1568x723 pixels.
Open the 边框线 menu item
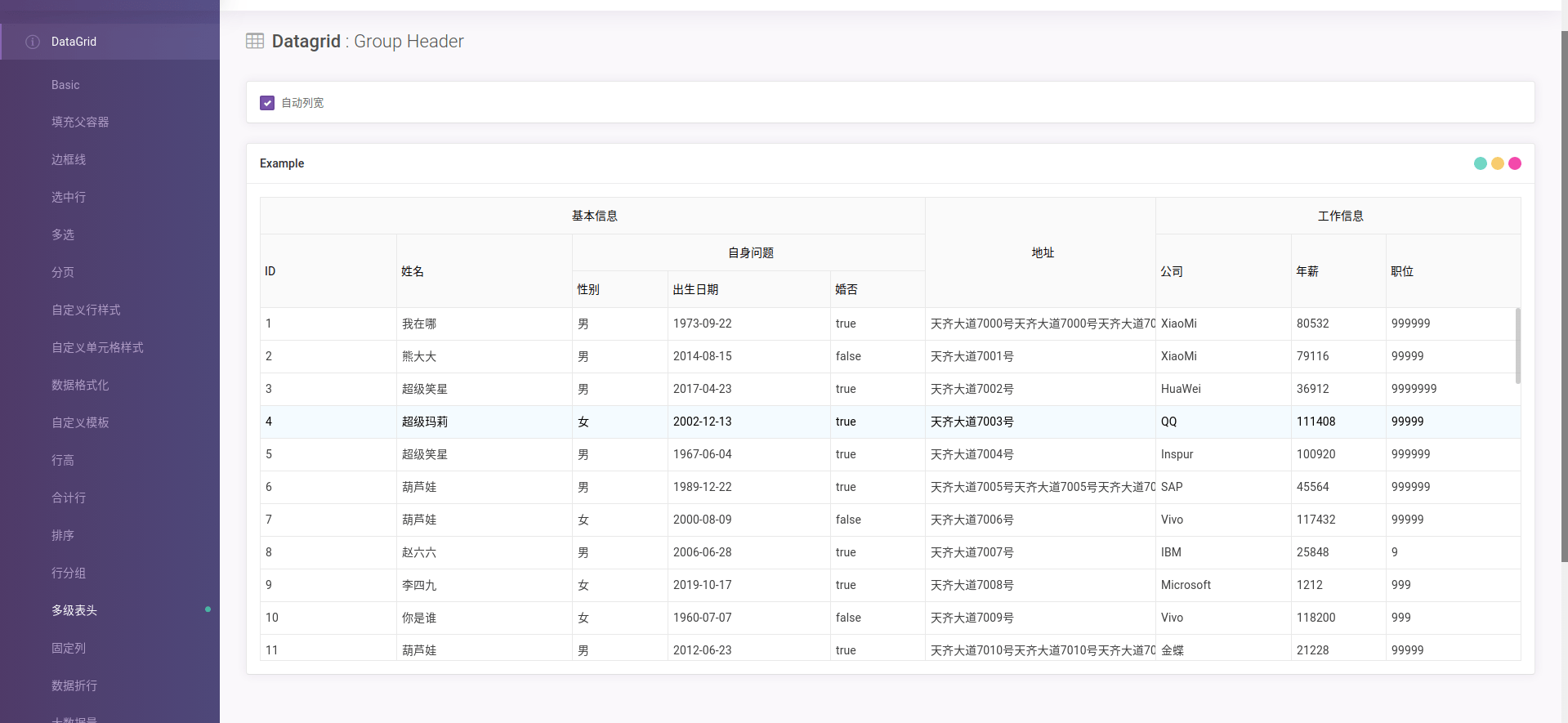(69, 159)
